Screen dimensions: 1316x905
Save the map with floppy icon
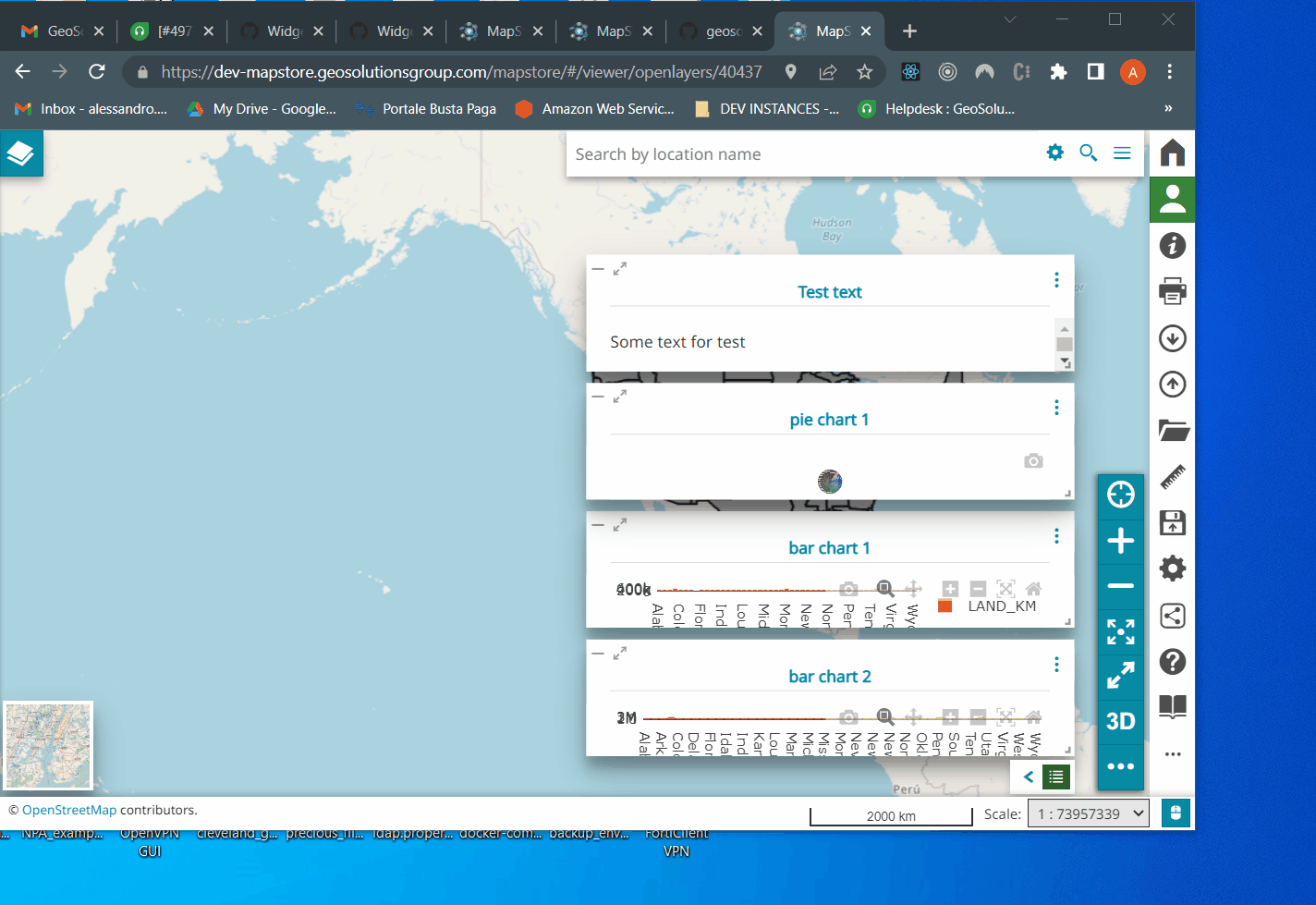(1173, 522)
